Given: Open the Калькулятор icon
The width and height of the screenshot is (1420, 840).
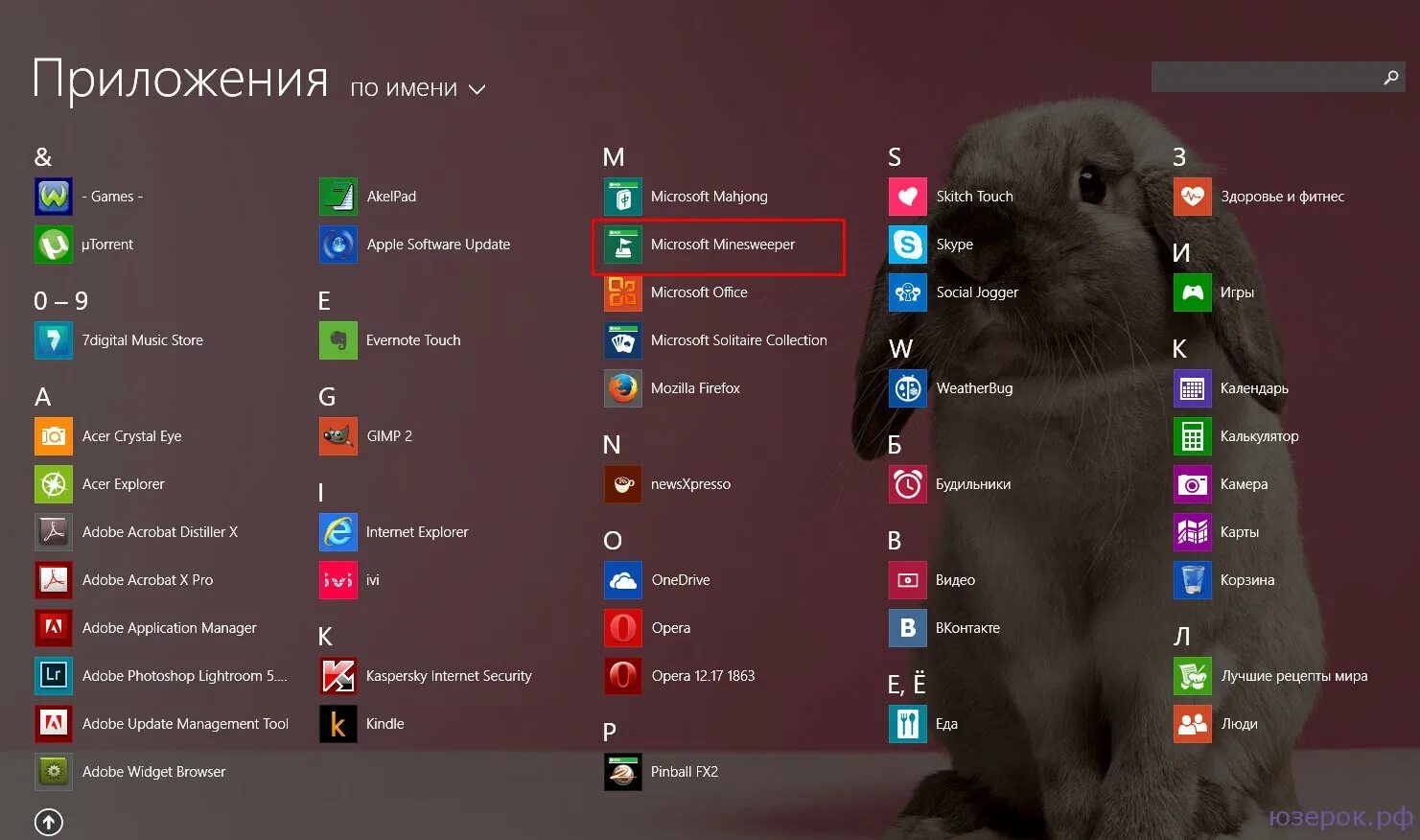Looking at the screenshot, I should [x=1193, y=436].
